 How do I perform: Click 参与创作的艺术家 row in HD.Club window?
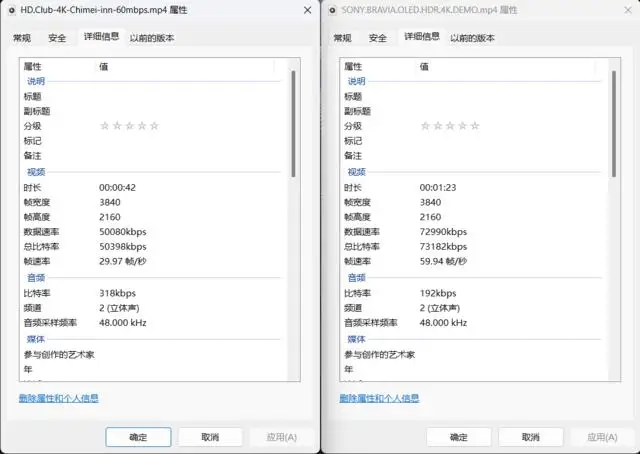tap(151, 355)
